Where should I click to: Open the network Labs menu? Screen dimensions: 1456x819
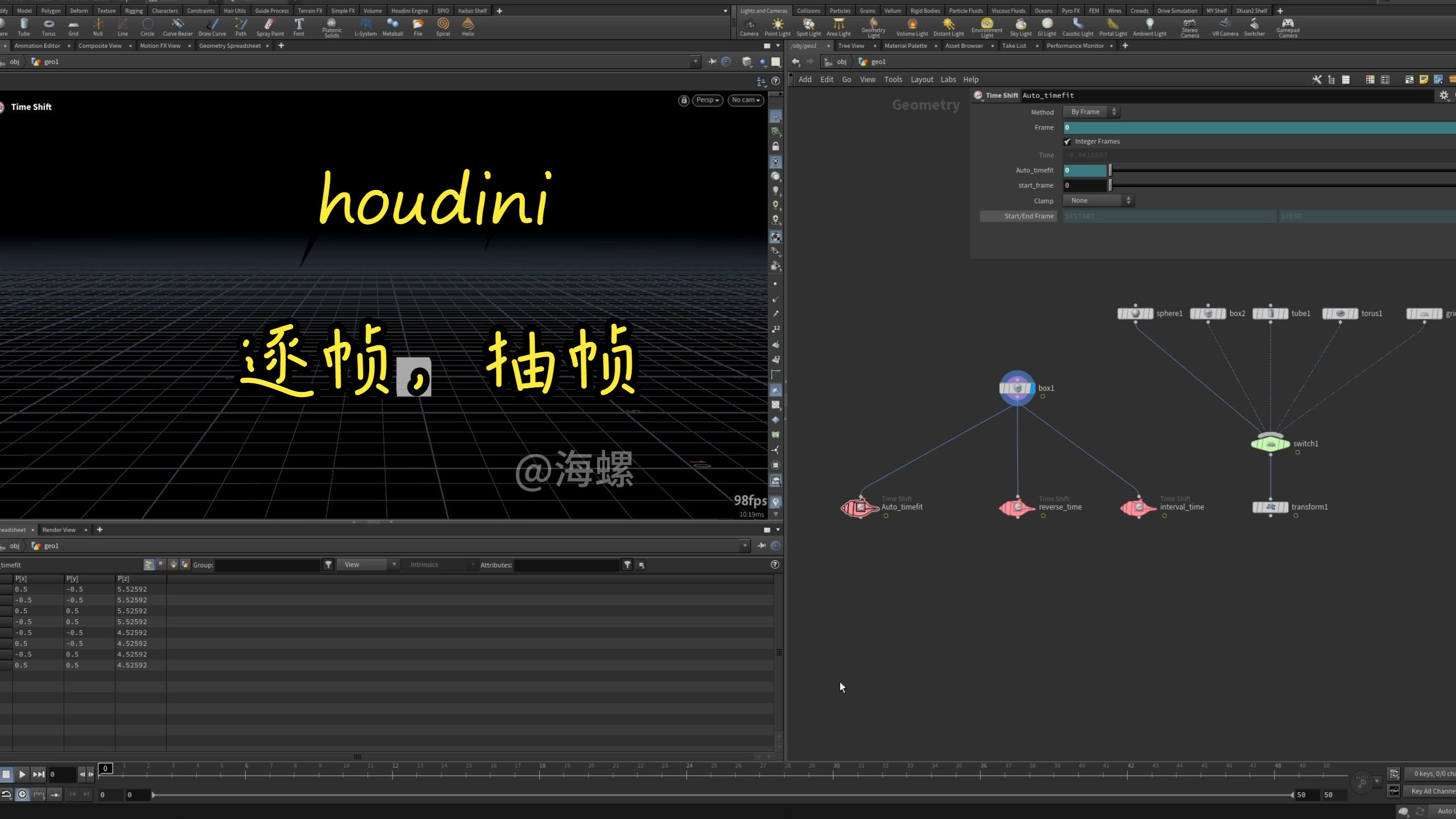[x=948, y=80]
